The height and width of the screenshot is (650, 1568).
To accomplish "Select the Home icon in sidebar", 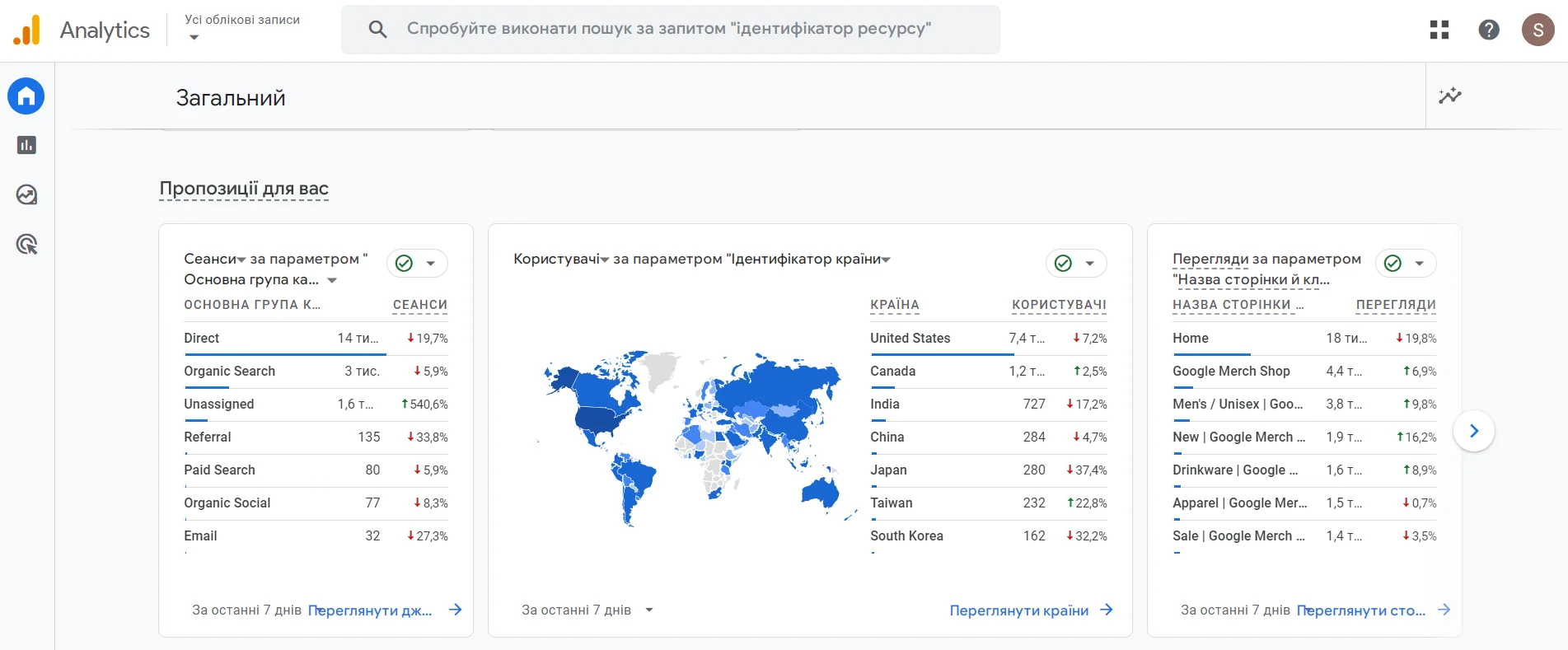I will [x=26, y=96].
